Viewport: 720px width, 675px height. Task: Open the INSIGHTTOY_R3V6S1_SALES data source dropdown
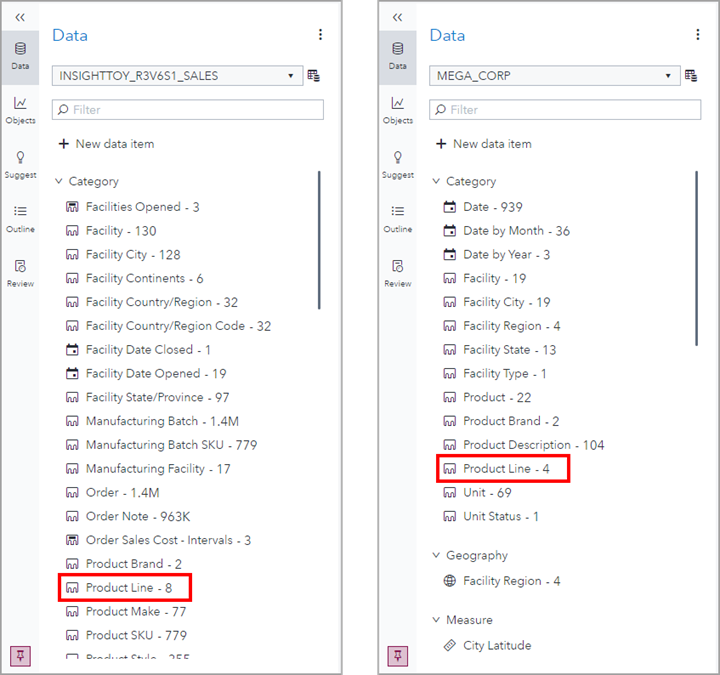point(178,75)
